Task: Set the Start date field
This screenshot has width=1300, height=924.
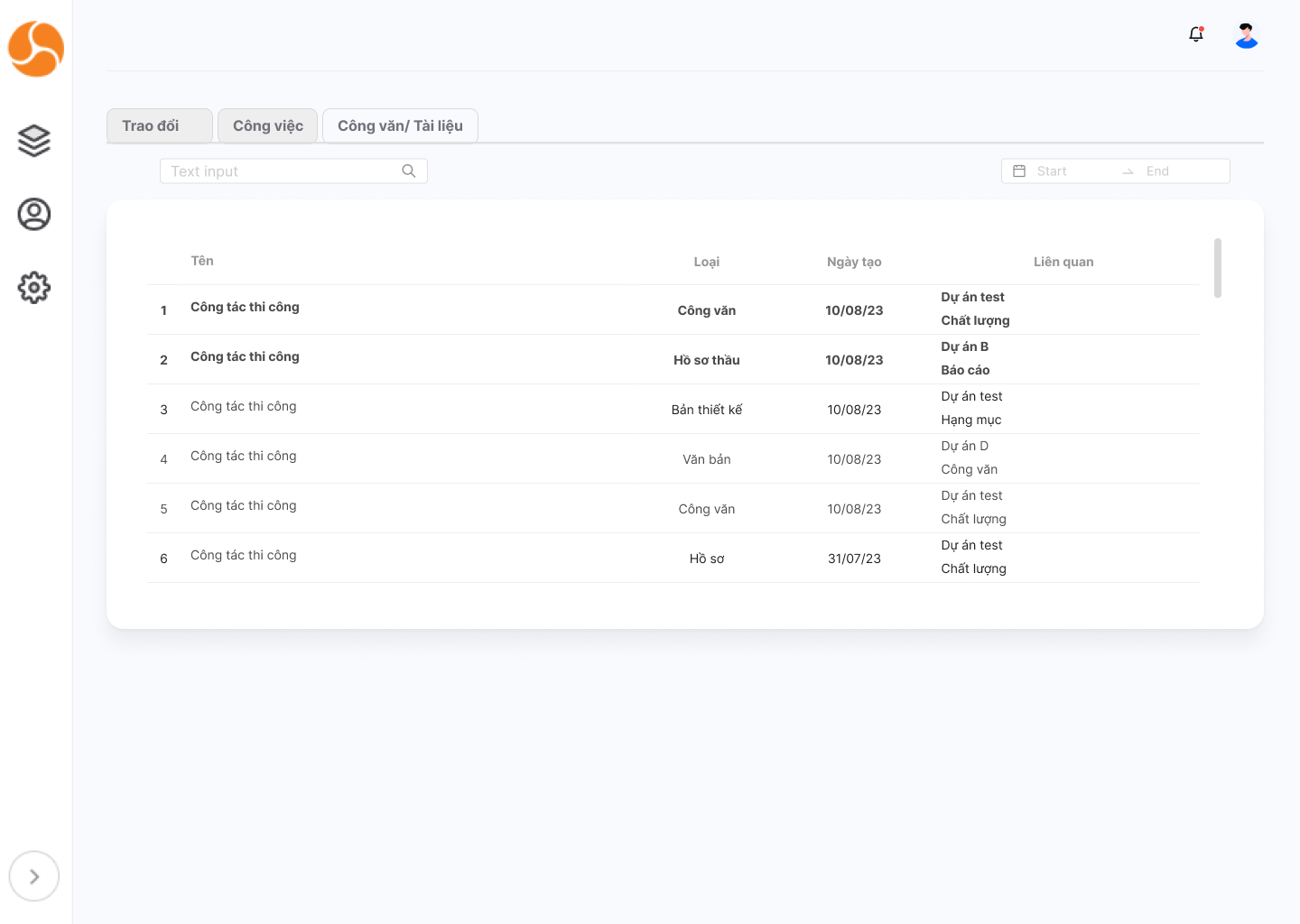Action: pyautogui.click(x=1052, y=171)
